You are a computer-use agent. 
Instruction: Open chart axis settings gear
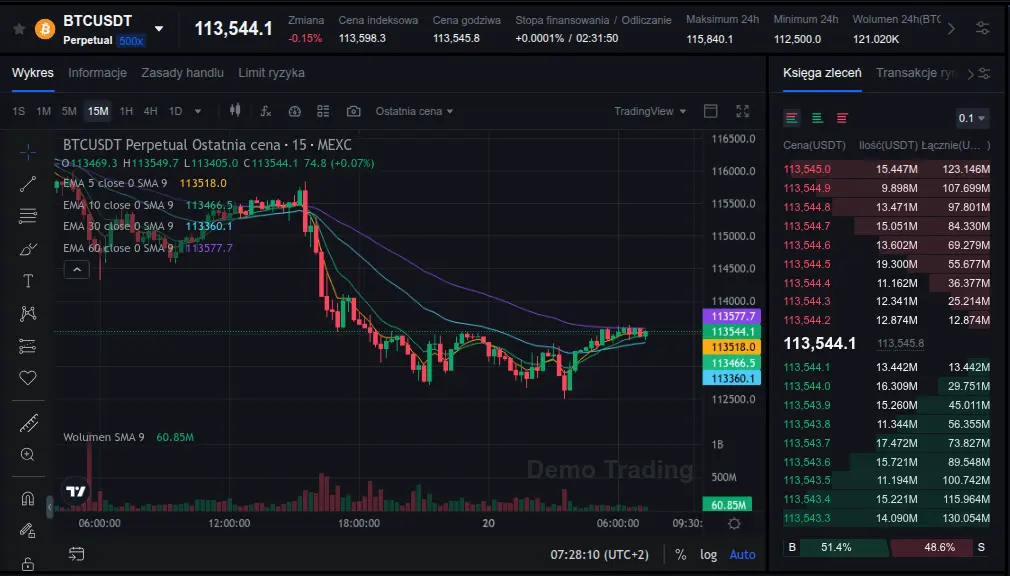click(734, 524)
